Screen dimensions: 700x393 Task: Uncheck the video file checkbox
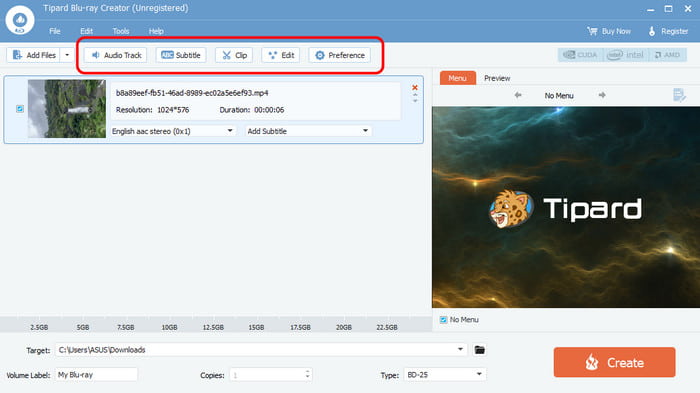point(20,109)
